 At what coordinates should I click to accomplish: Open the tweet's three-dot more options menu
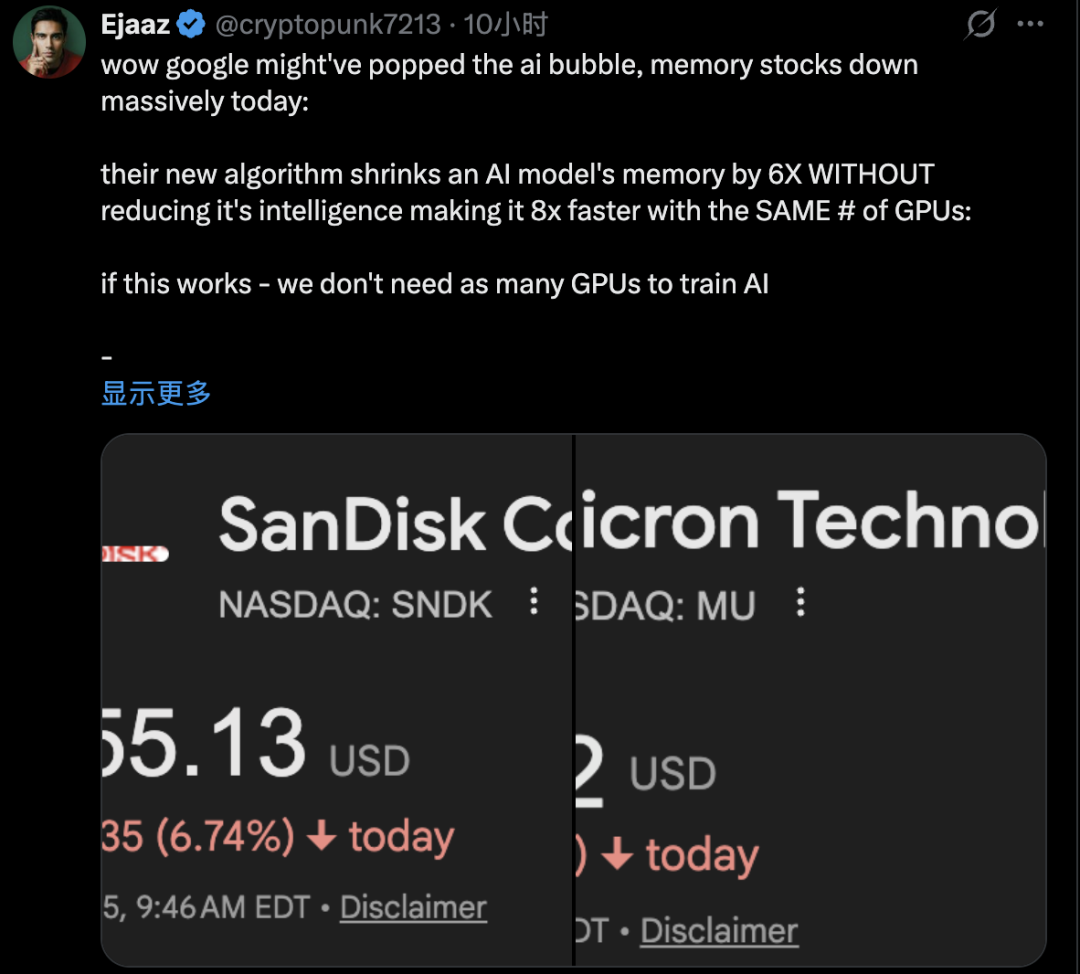pyautogui.click(x=1031, y=25)
